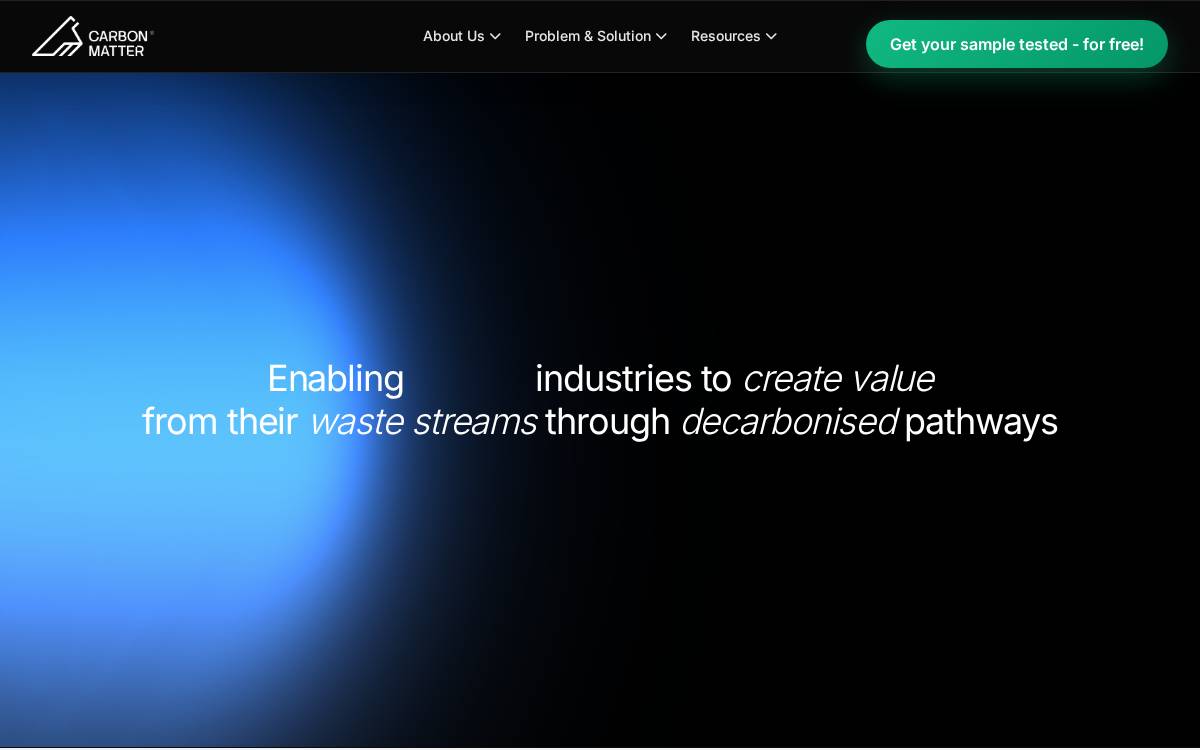
Task: Click the 'decarbonised' headline text
Action: (788, 421)
